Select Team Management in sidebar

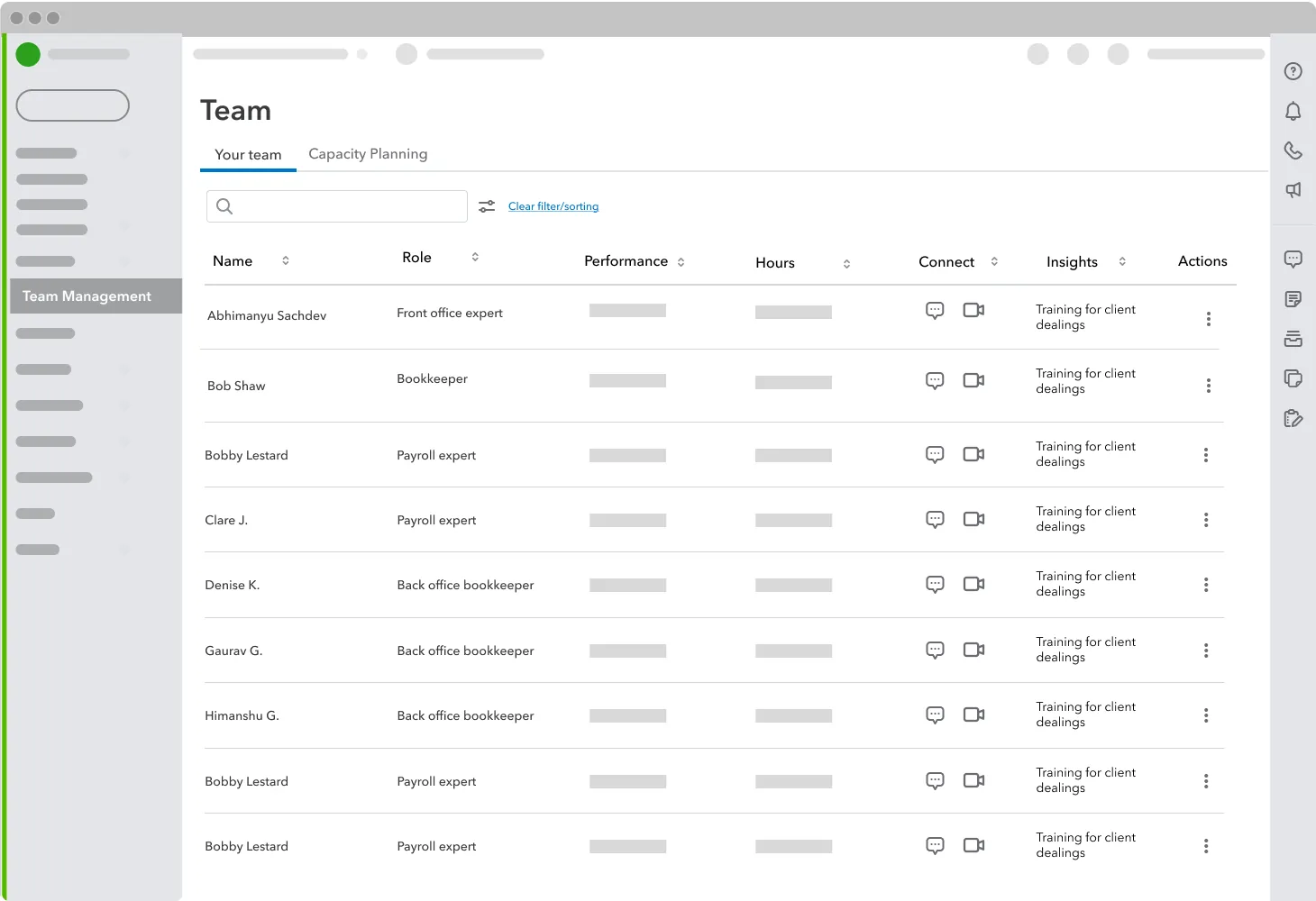[96, 296]
